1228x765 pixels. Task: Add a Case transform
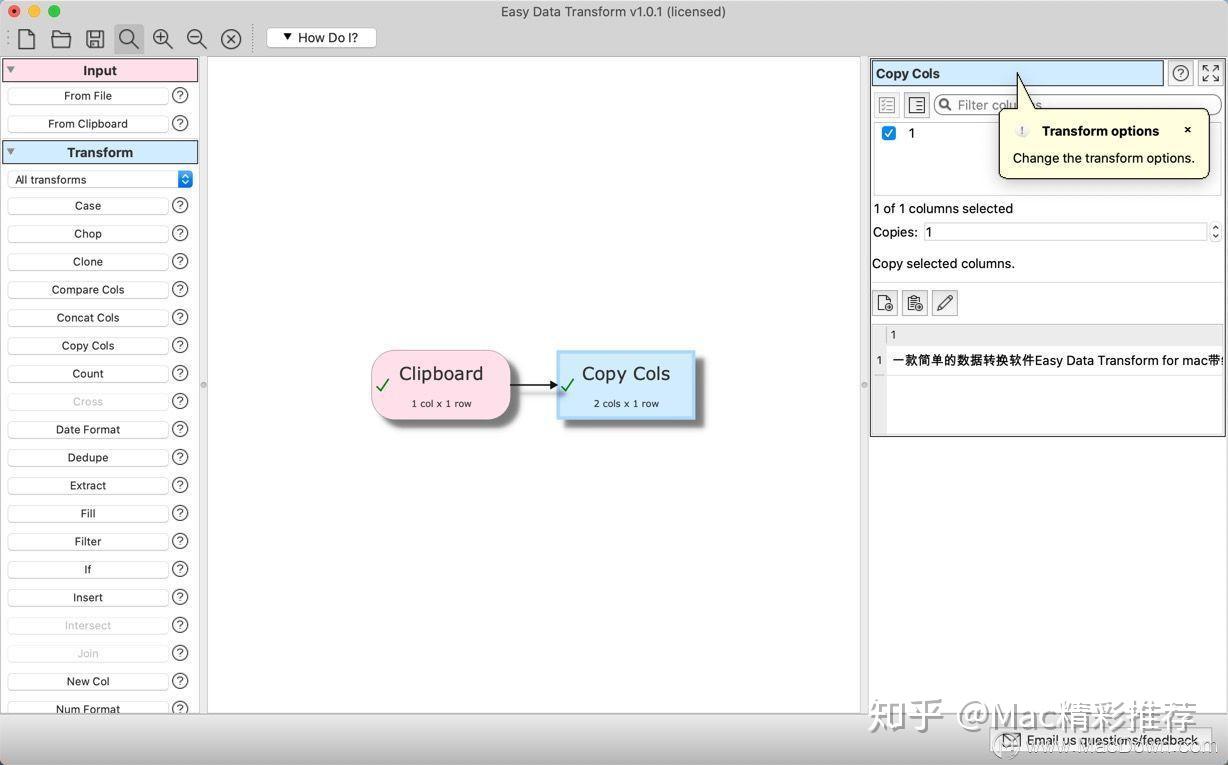(88, 206)
